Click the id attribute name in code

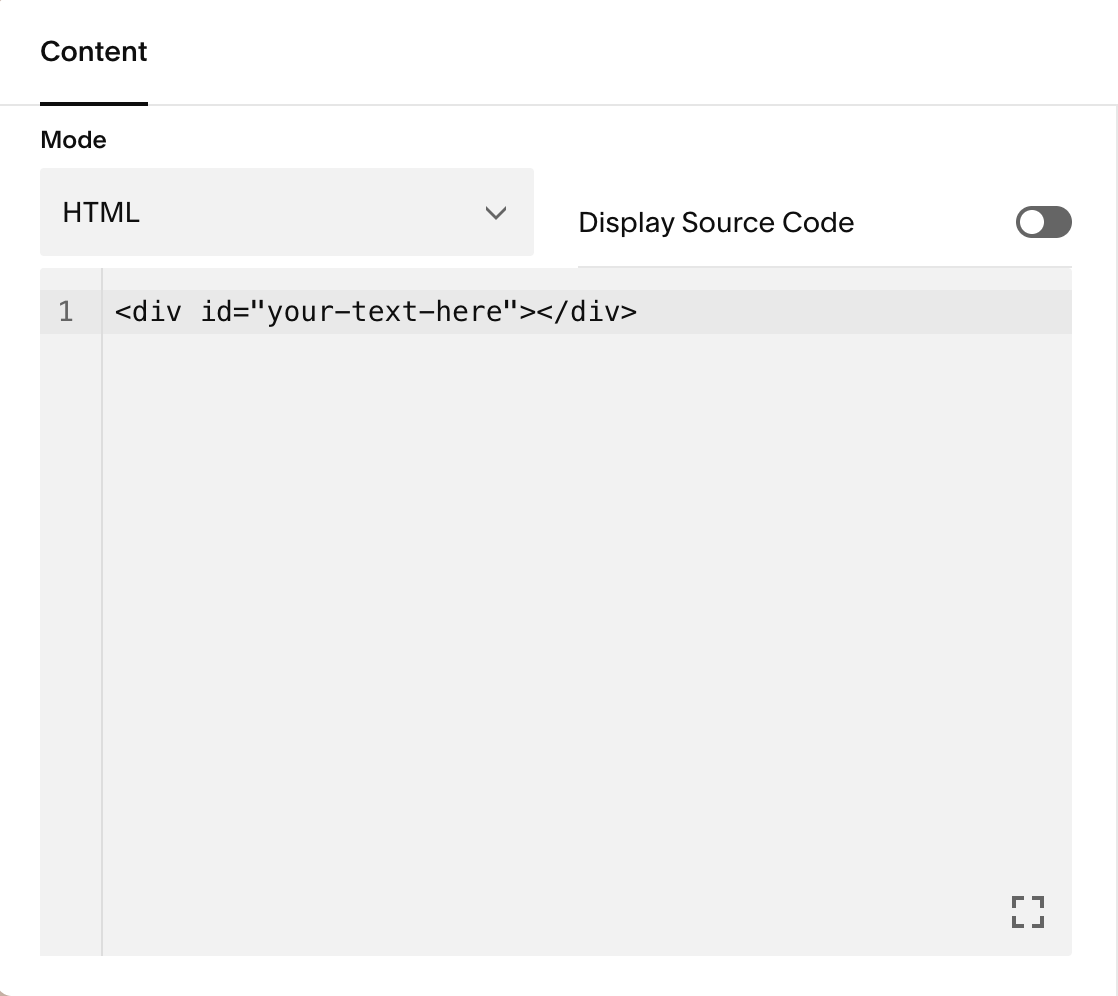pos(212,312)
